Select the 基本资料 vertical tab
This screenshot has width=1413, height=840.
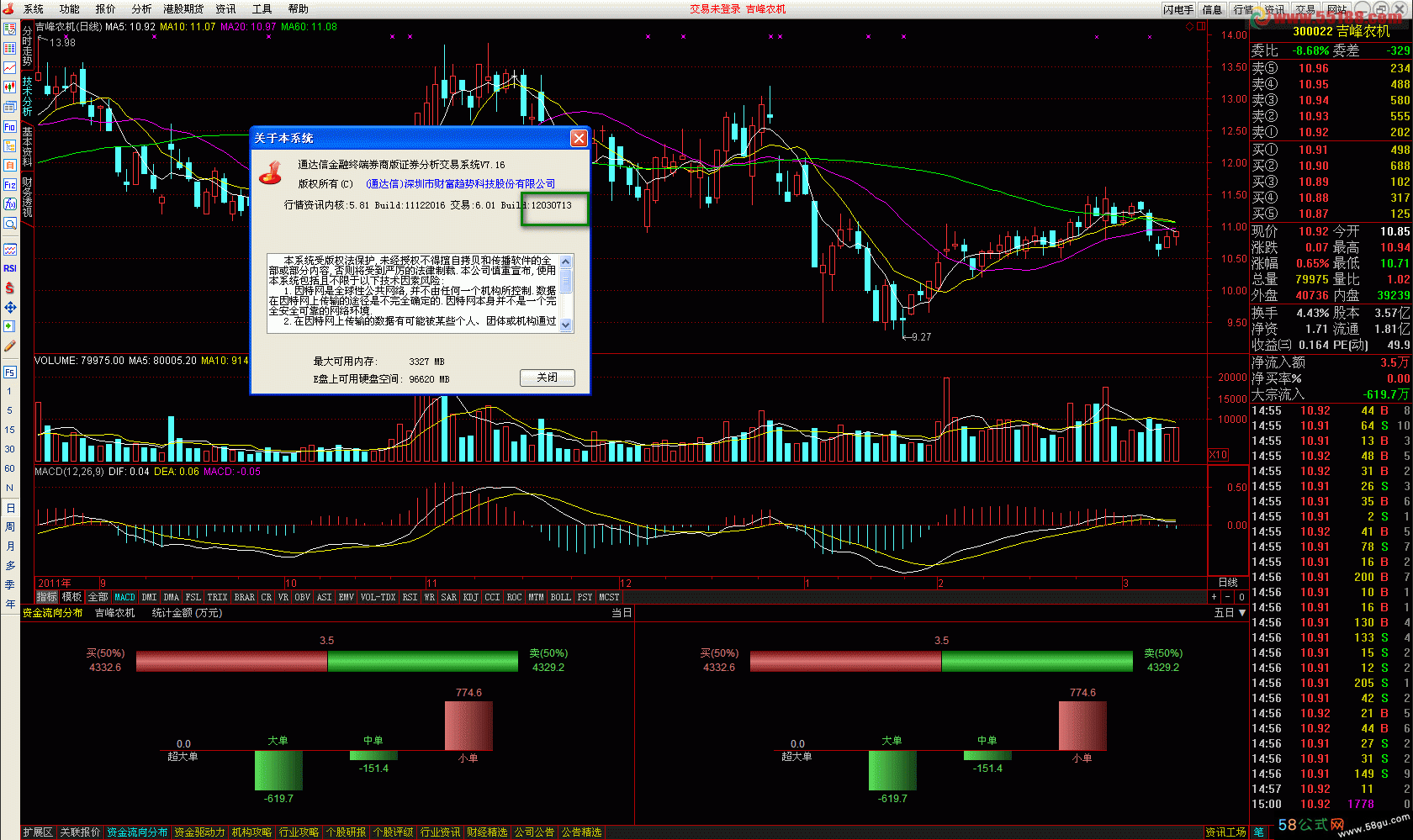click(x=27, y=147)
